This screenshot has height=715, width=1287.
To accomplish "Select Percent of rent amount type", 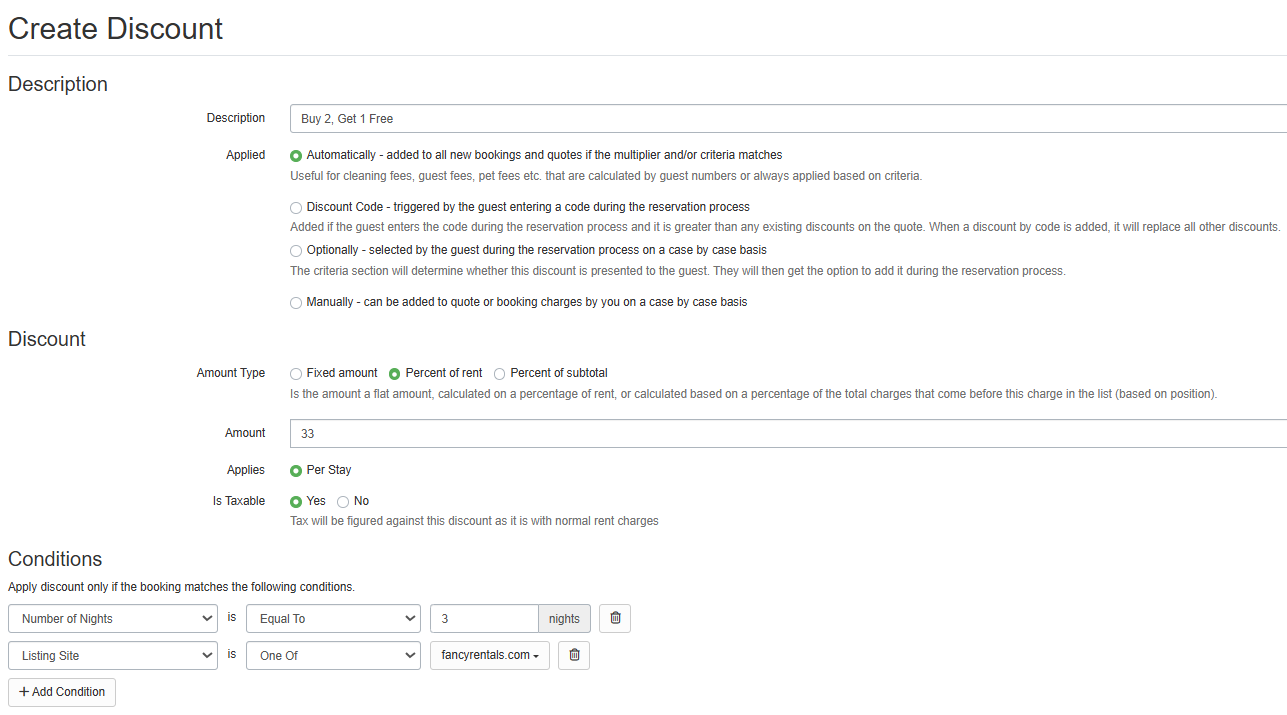I will 395,374.
